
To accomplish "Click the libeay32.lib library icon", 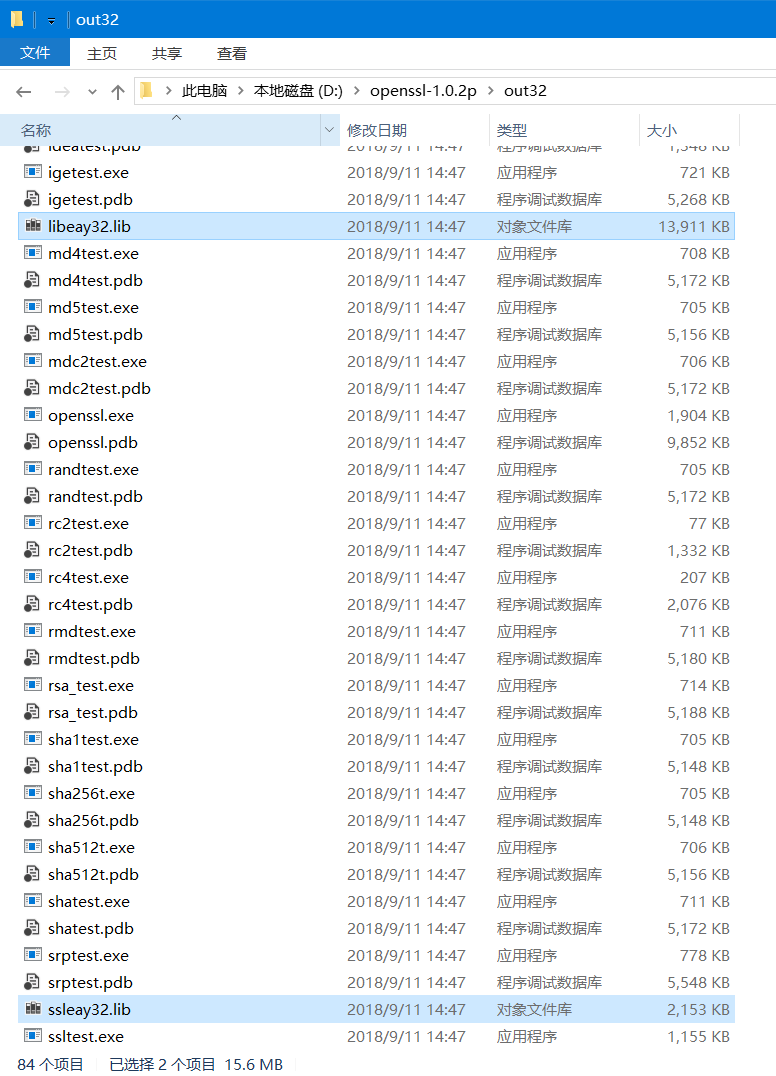I will point(32,226).
